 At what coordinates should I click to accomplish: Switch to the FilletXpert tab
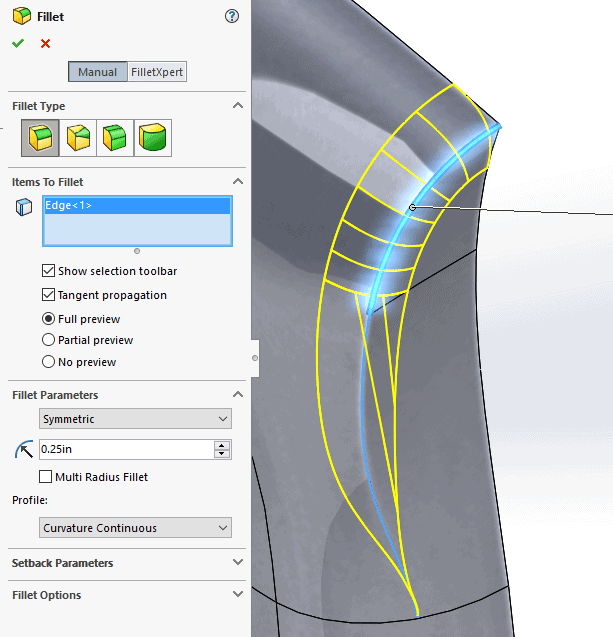click(157, 72)
